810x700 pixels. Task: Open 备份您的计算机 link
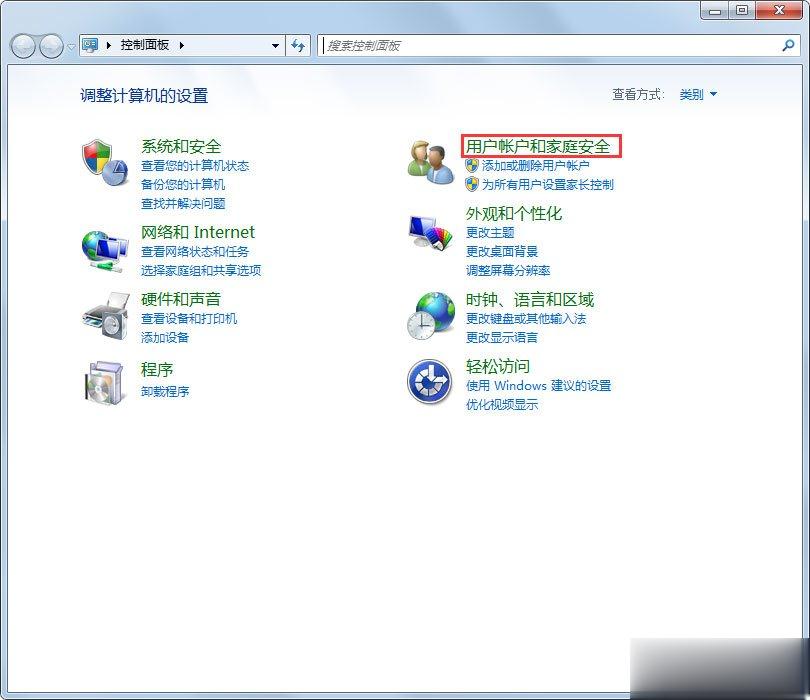183,184
